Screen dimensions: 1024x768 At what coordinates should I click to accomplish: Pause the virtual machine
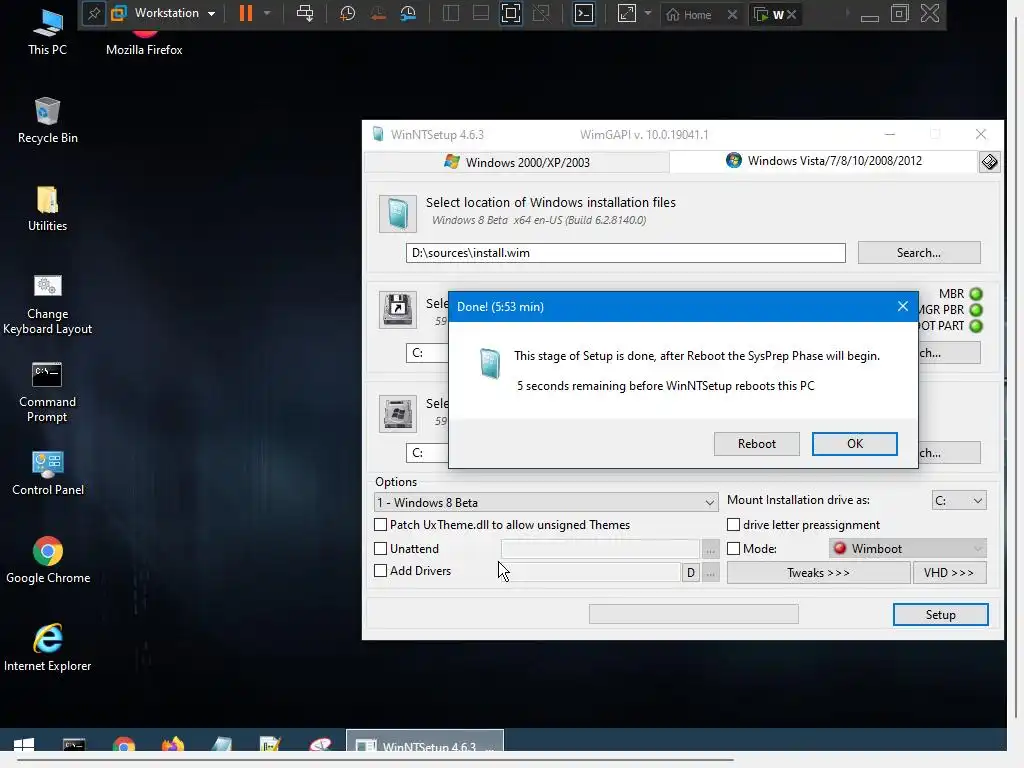tap(246, 13)
